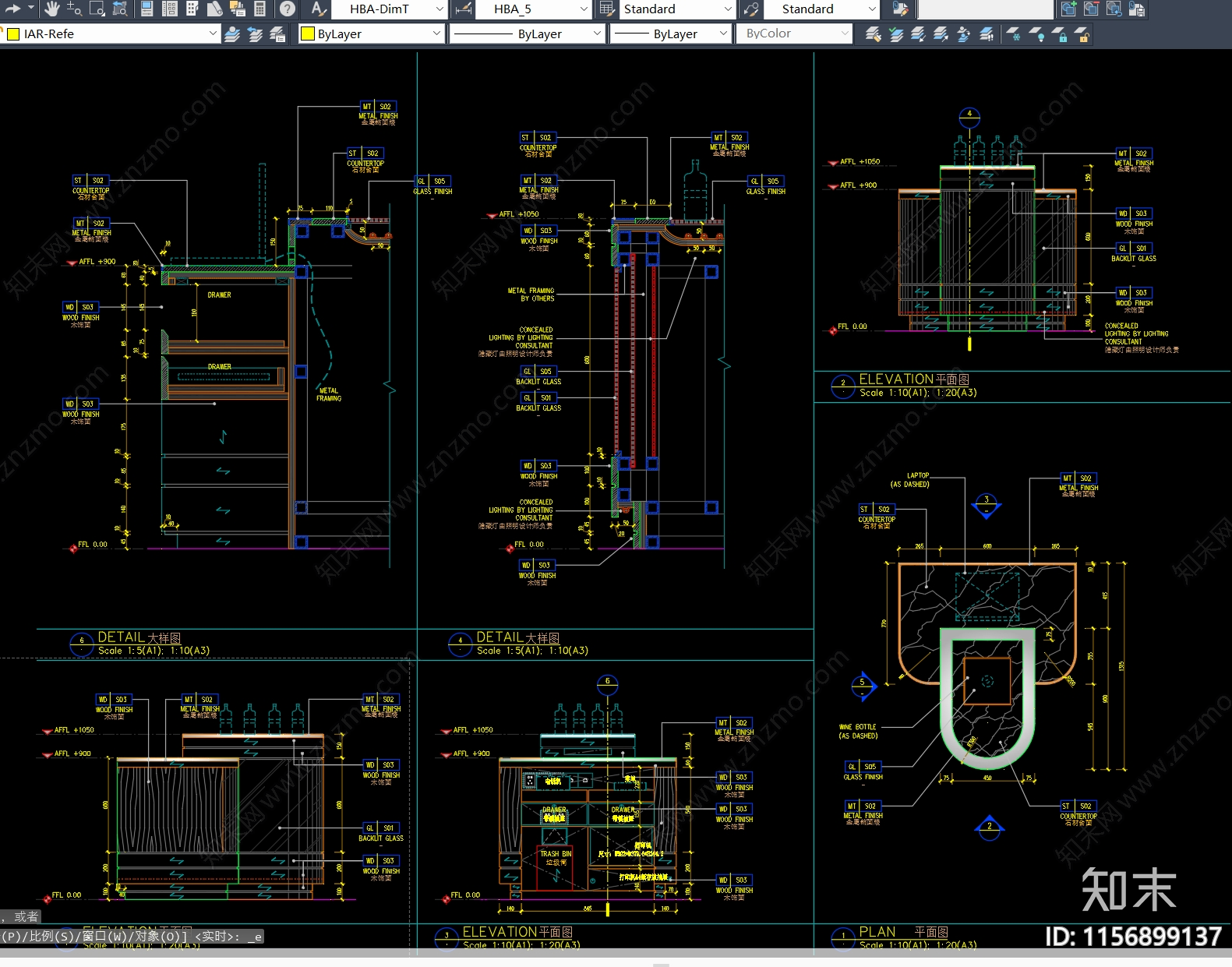The width and height of the screenshot is (1232, 967).
Task: Open the Properties palette icon
Action: coord(146,9)
